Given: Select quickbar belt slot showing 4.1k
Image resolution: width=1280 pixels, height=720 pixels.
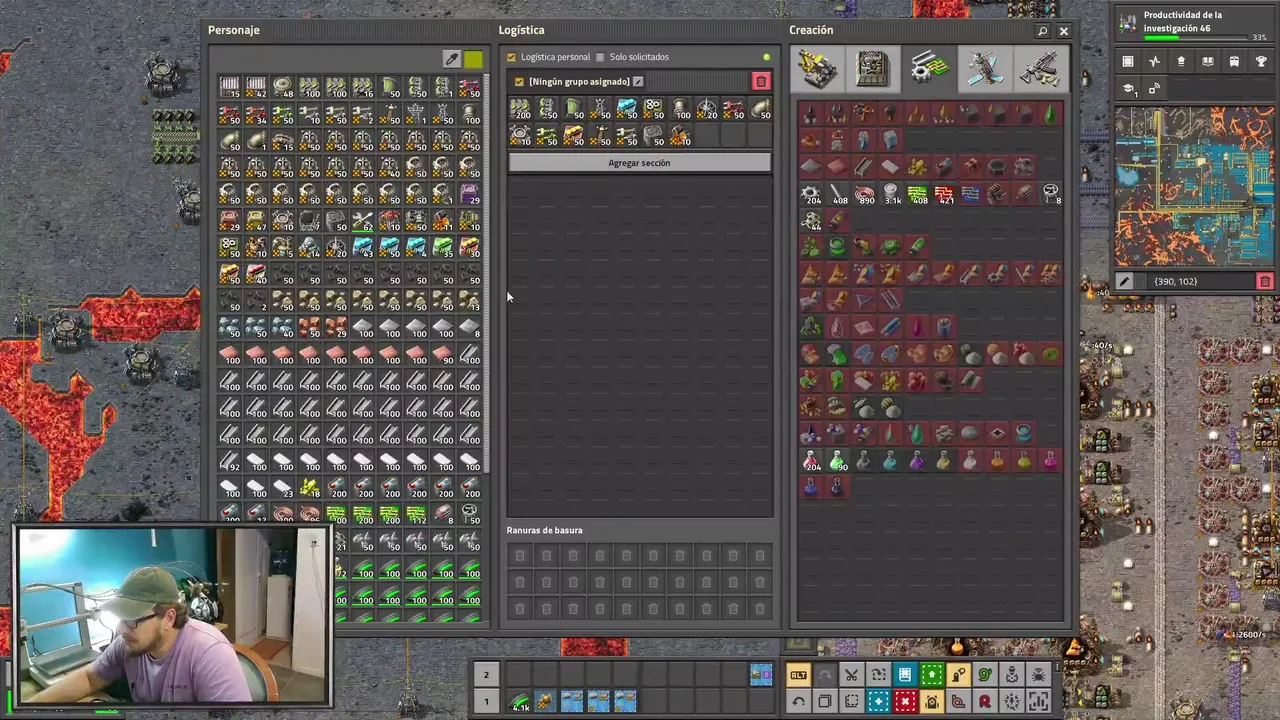Looking at the screenshot, I should pos(519,701).
